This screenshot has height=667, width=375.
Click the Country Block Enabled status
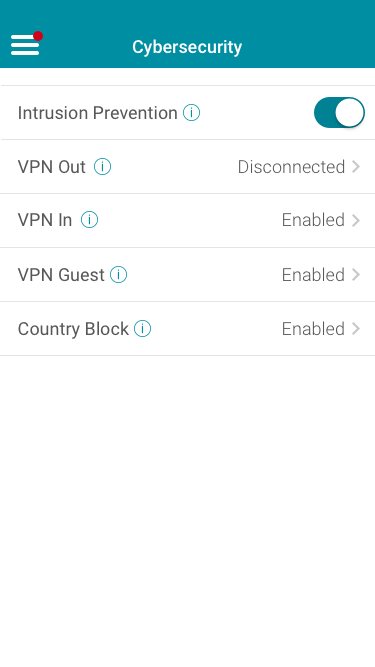313,329
